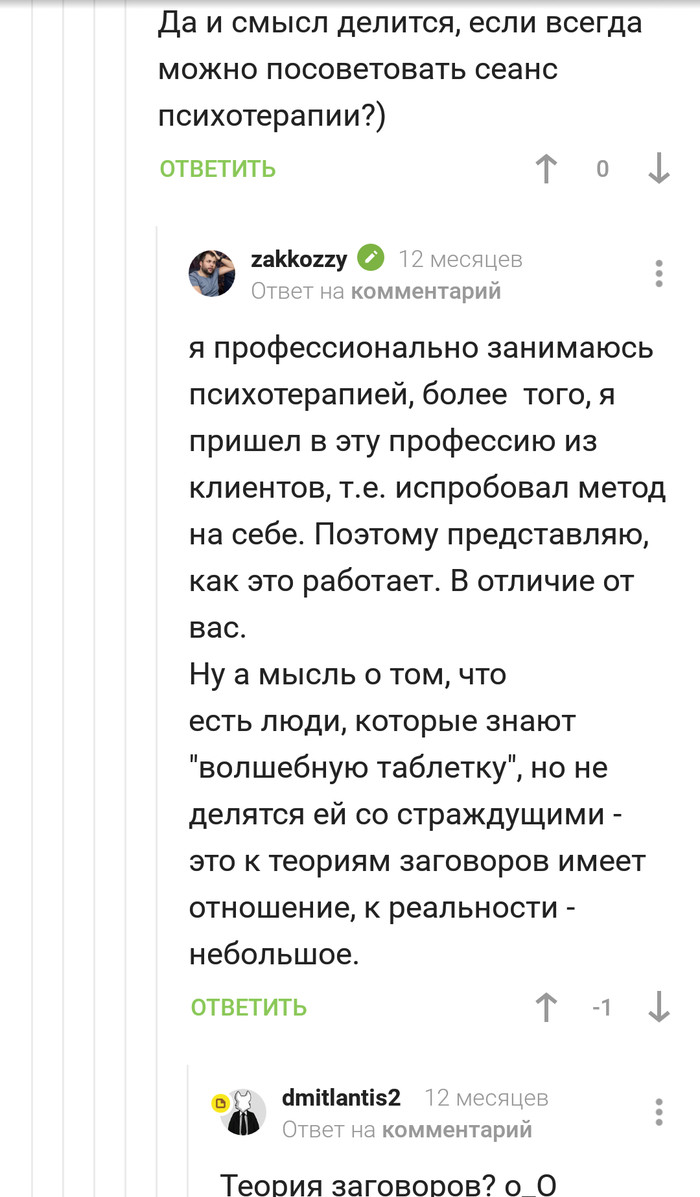Click the green verified badge next to zakkozzy

pos(370,259)
